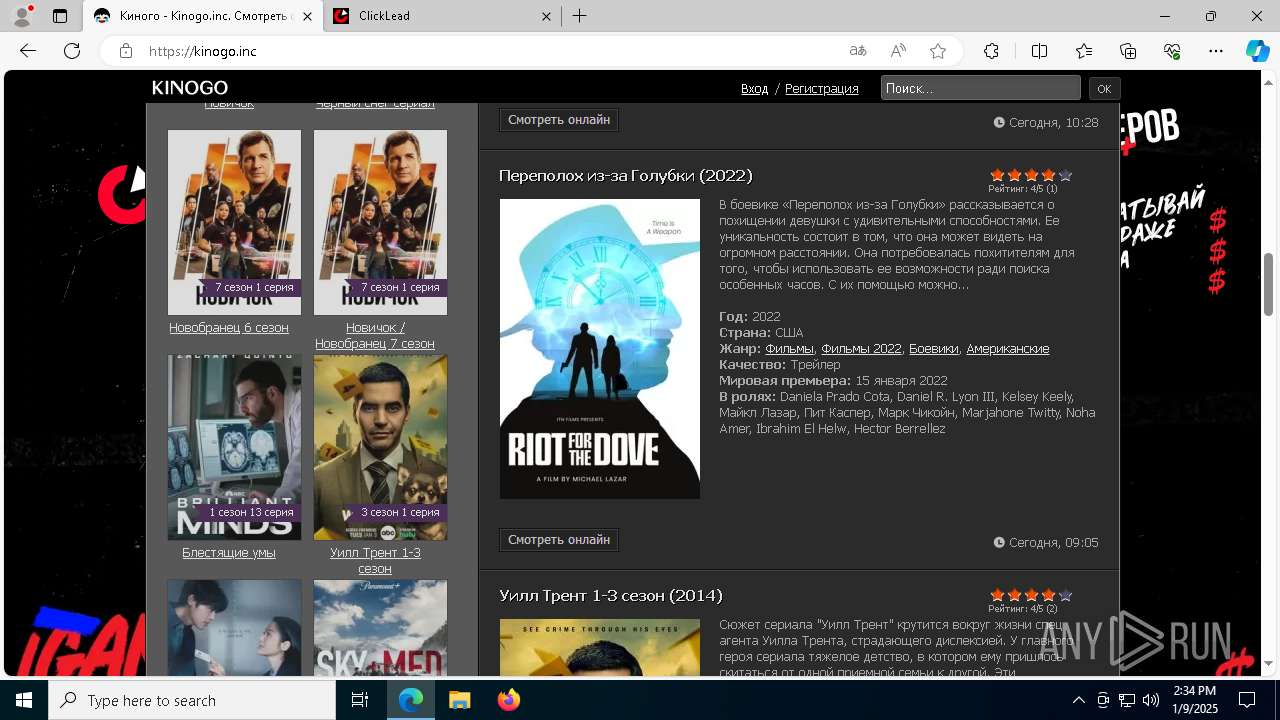Select the Боевики genre link

pos(934,349)
